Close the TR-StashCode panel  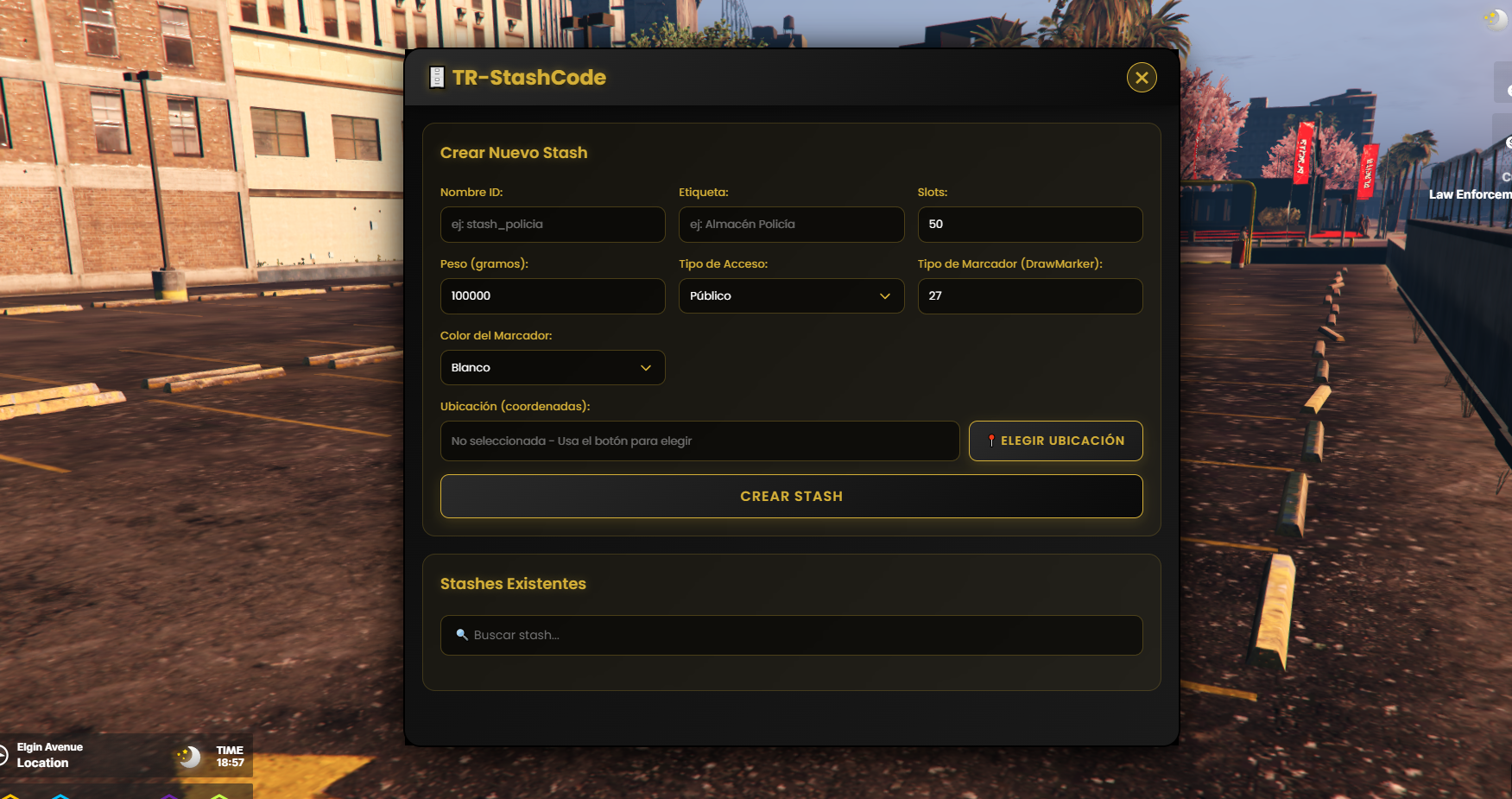[x=1142, y=78]
